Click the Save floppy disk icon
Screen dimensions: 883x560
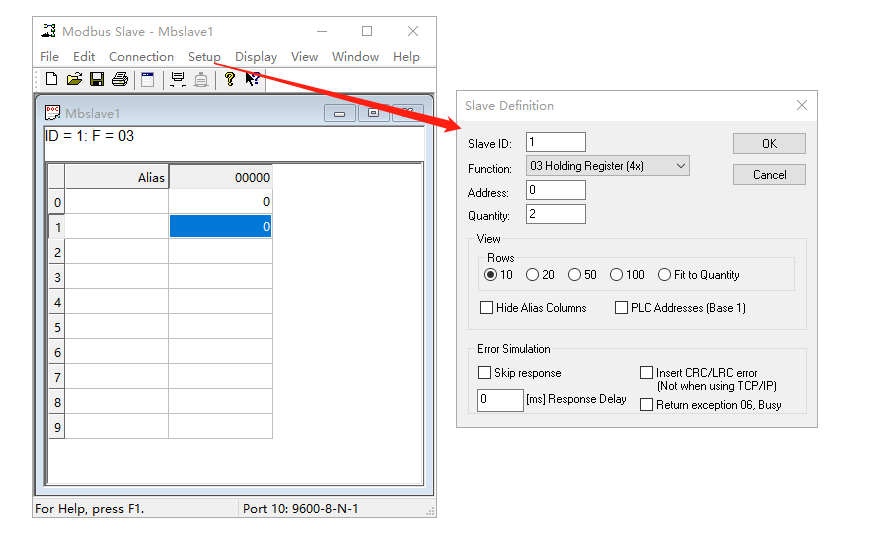click(x=97, y=79)
